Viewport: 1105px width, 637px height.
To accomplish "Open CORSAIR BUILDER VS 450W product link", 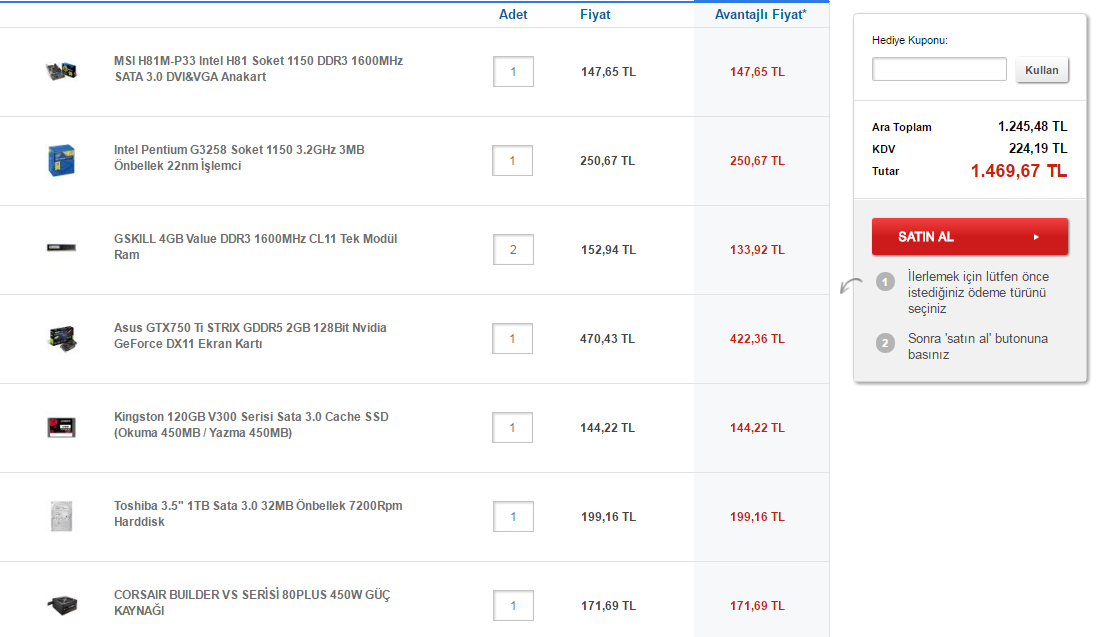I will pyautogui.click(x=252, y=602).
